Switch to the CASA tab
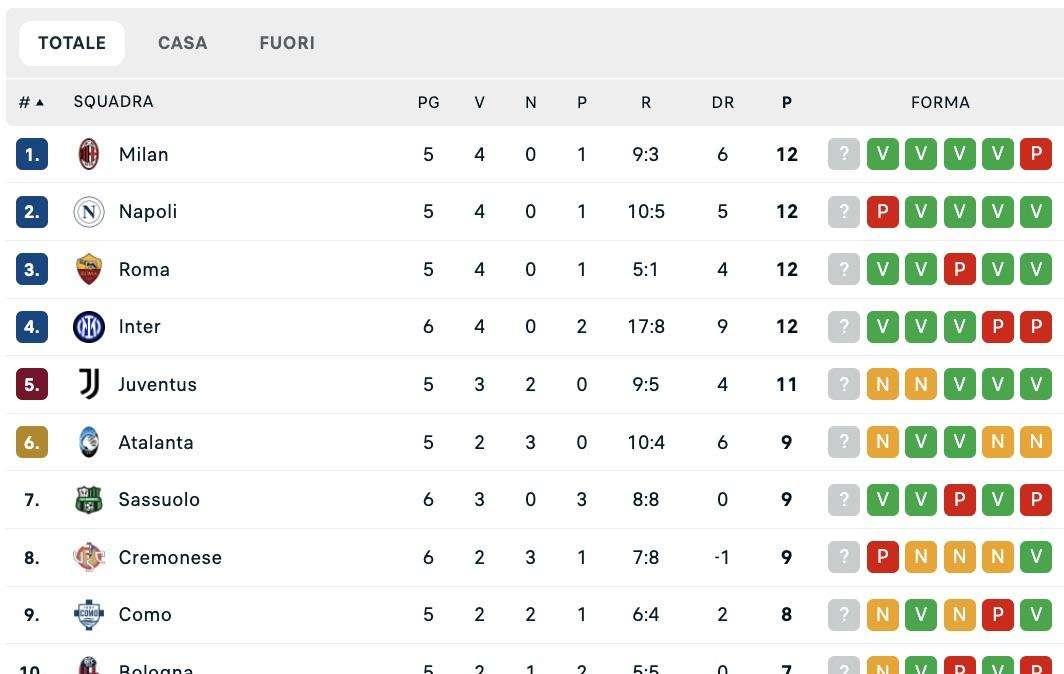1064x674 pixels. pos(183,43)
